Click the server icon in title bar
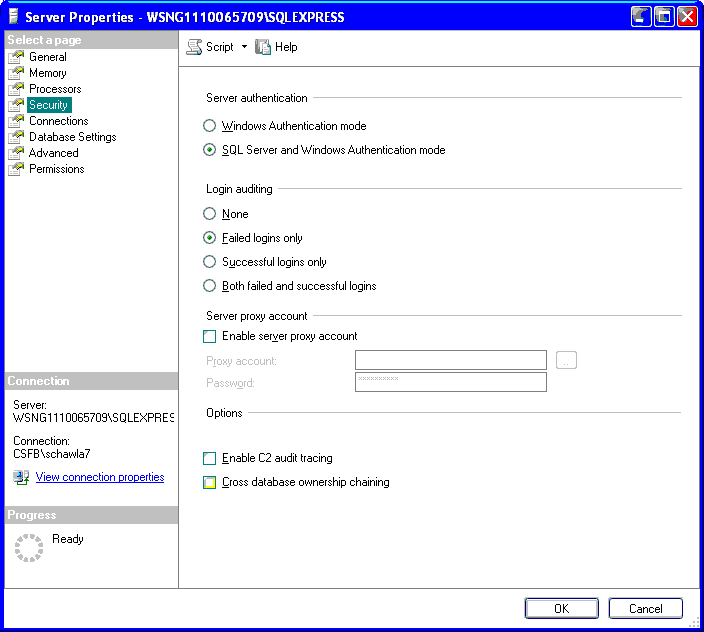The width and height of the screenshot is (704, 632). [14, 17]
